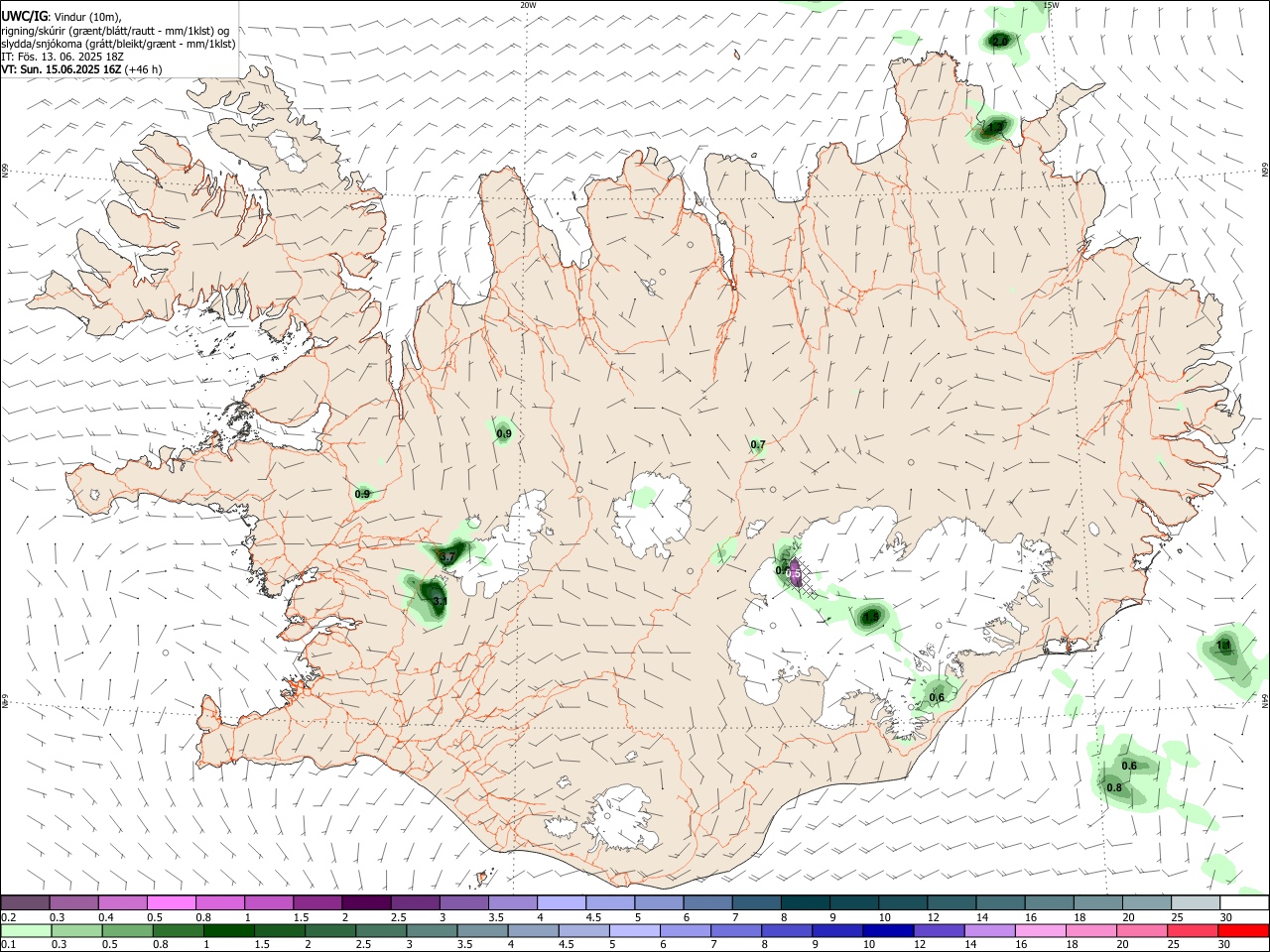The width and height of the screenshot is (1270, 952).
Task: Click the light grey 25 swatch in the top legend
Action: (1196, 902)
